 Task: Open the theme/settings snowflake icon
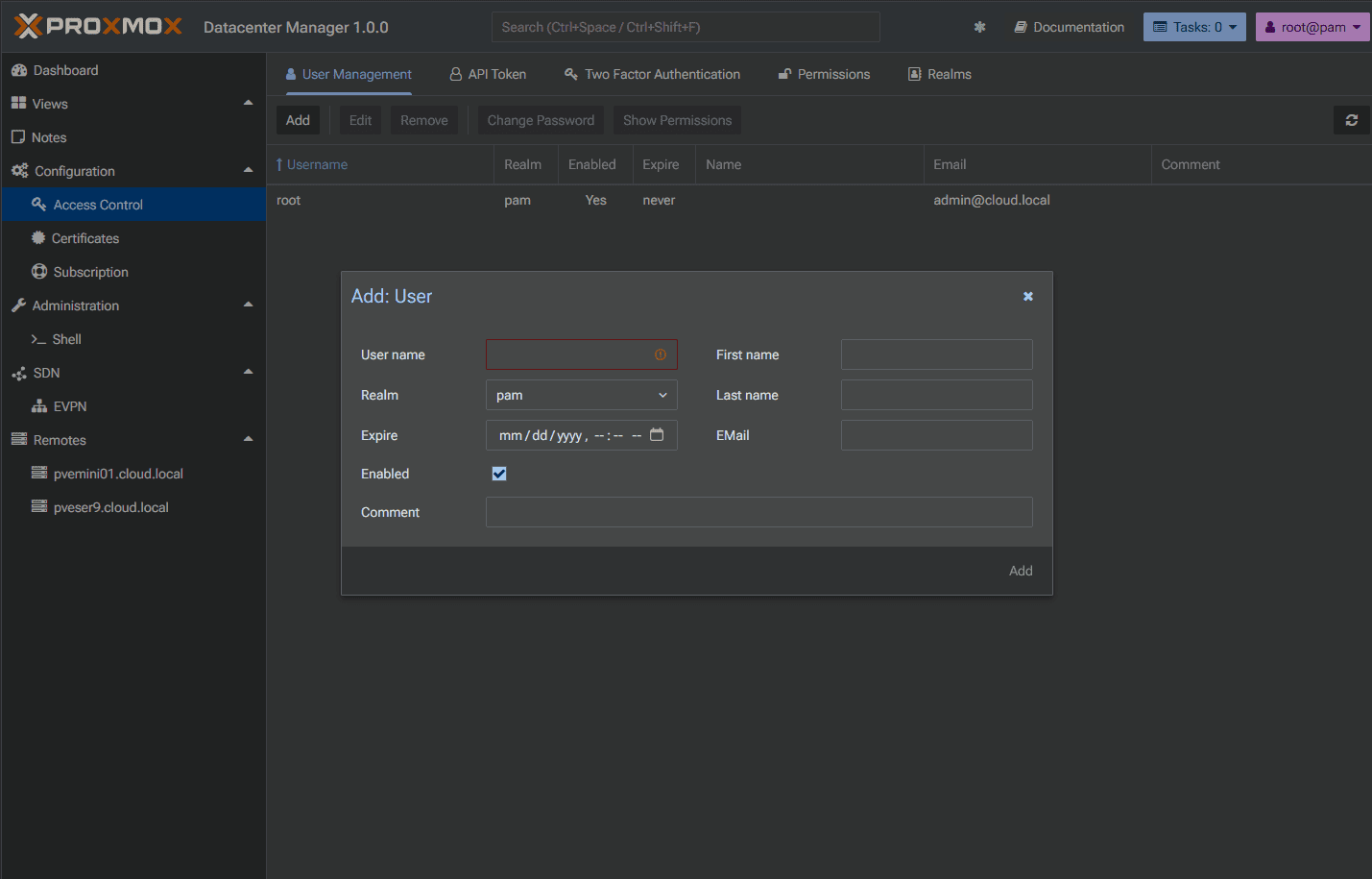coord(978,27)
